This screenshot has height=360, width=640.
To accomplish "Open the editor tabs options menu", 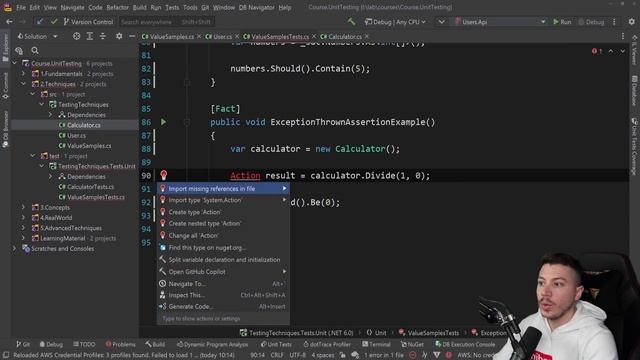I will [x=623, y=36].
